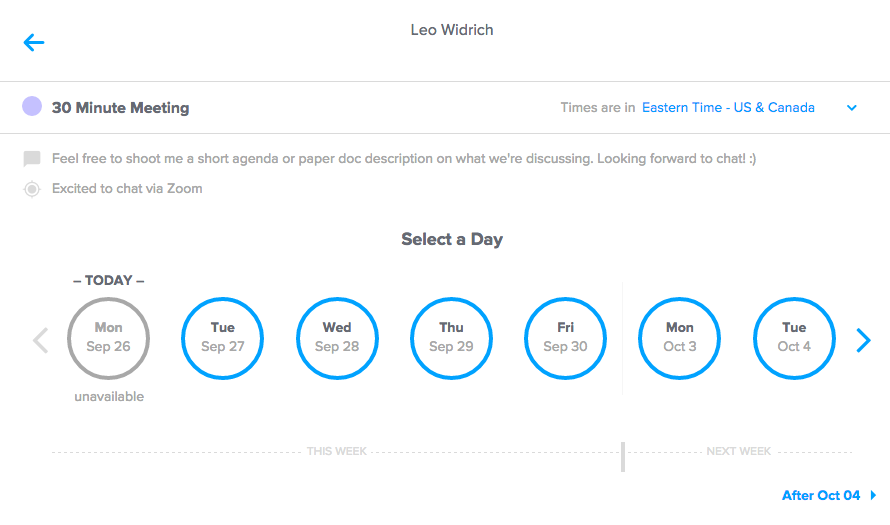
Task: Select Wed Sep 28 day circle
Action: coord(337,338)
